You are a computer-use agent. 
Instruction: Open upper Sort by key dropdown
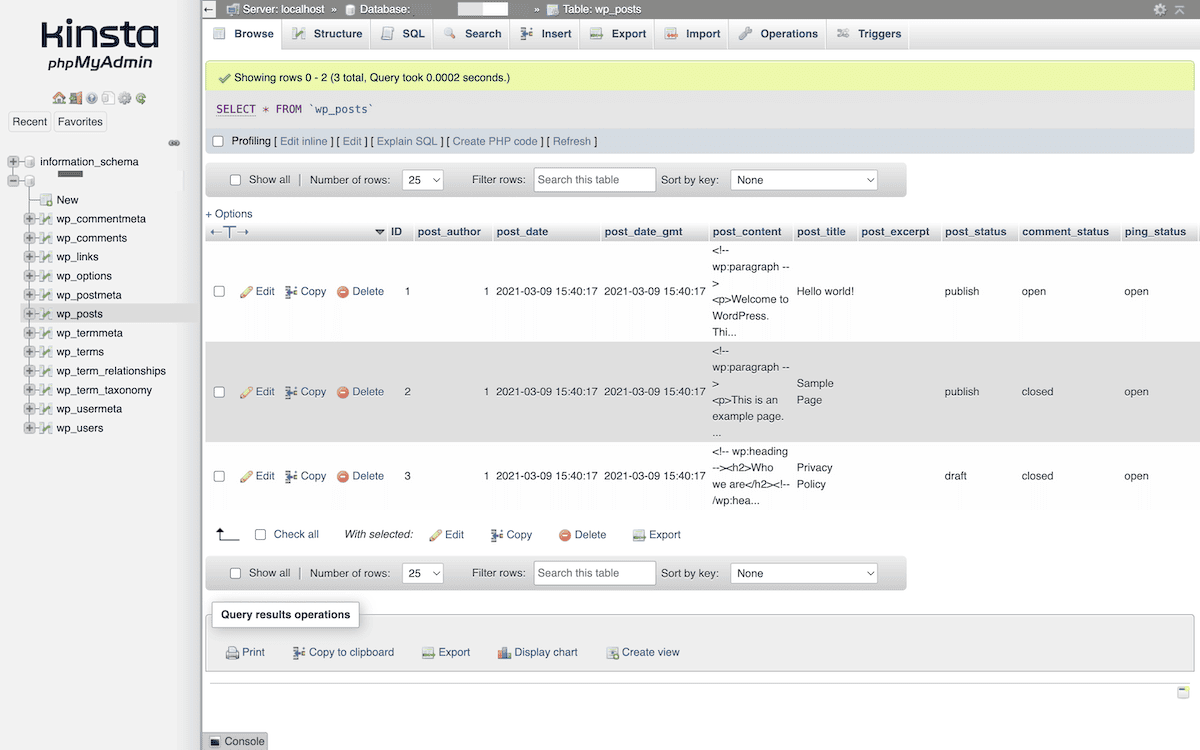tap(804, 180)
